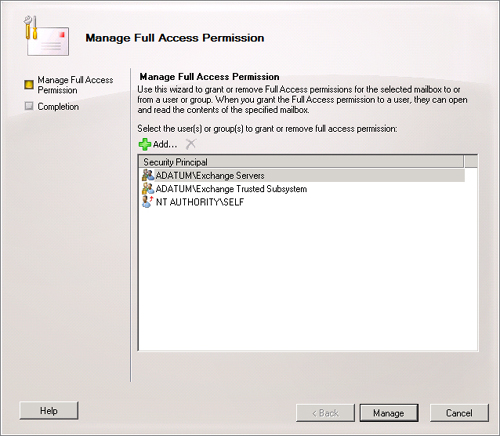Click the Manage button

[x=389, y=413]
